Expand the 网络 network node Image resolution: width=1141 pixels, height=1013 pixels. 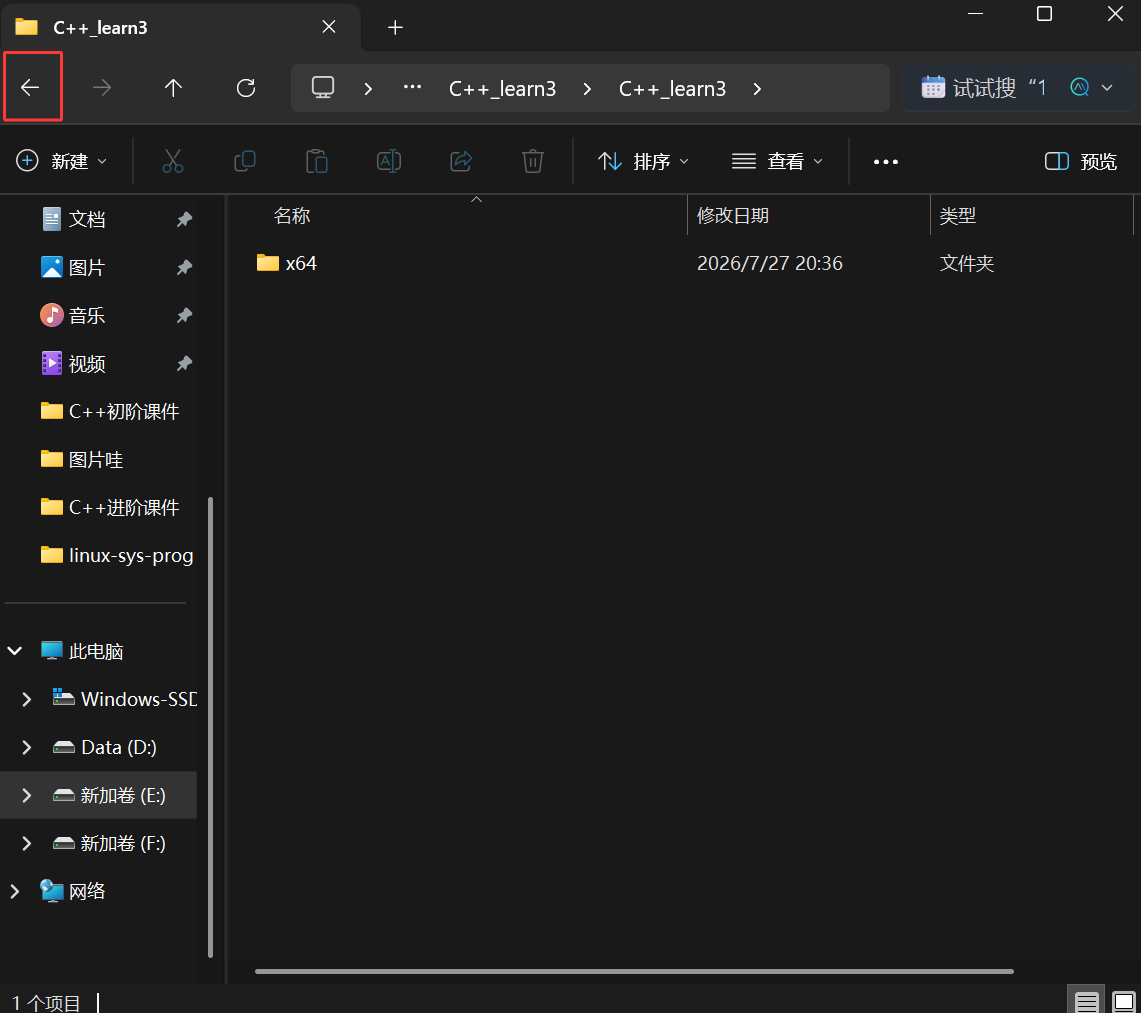pyautogui.click(x=15, y=891)
